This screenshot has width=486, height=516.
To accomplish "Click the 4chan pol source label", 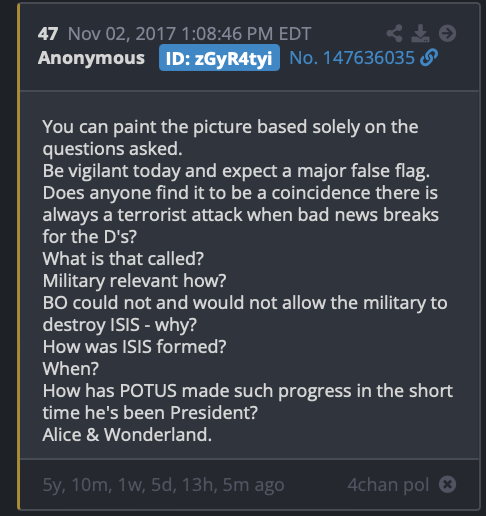I will [388, 485].
